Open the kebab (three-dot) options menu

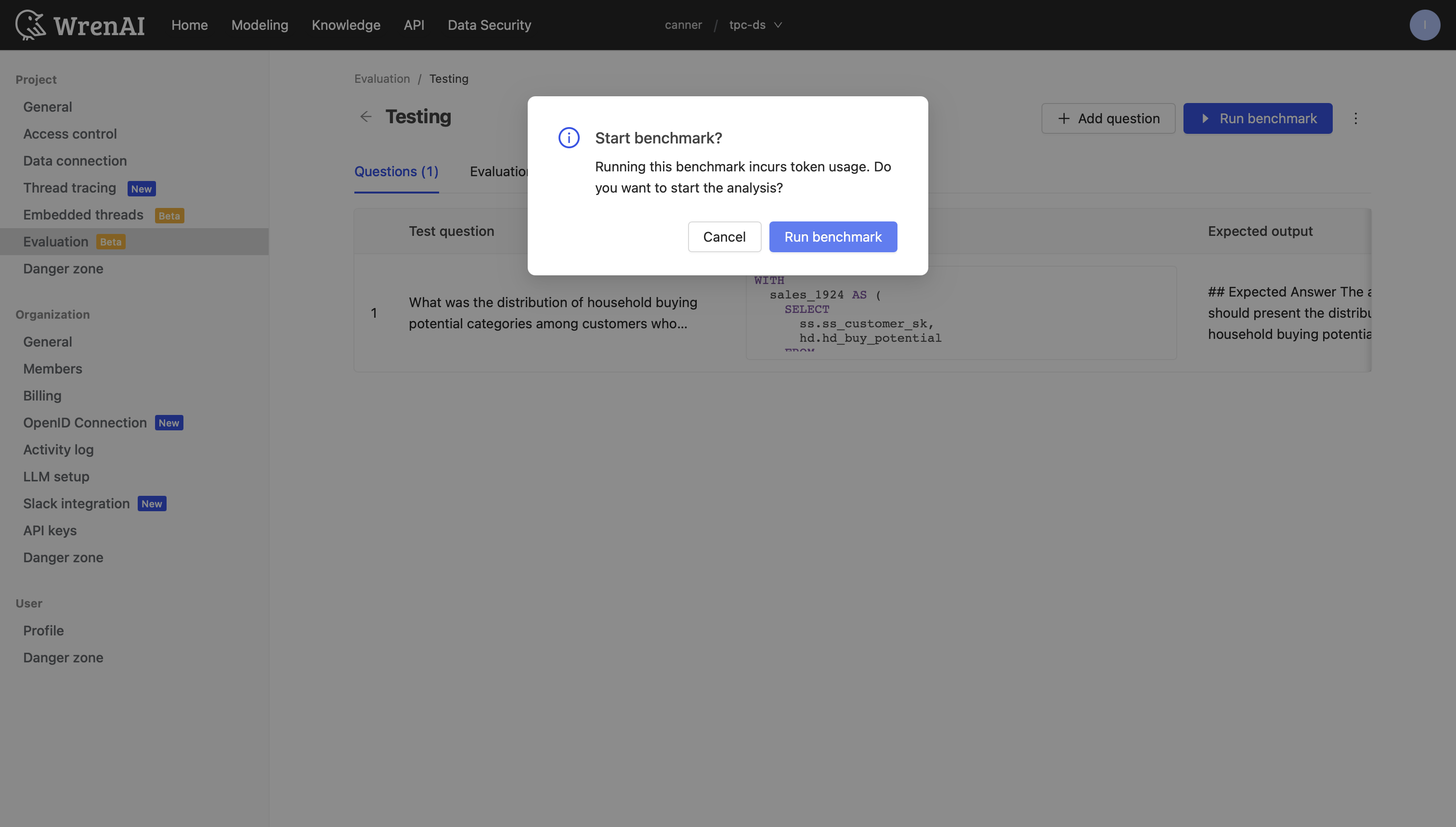click(1355, 118)
